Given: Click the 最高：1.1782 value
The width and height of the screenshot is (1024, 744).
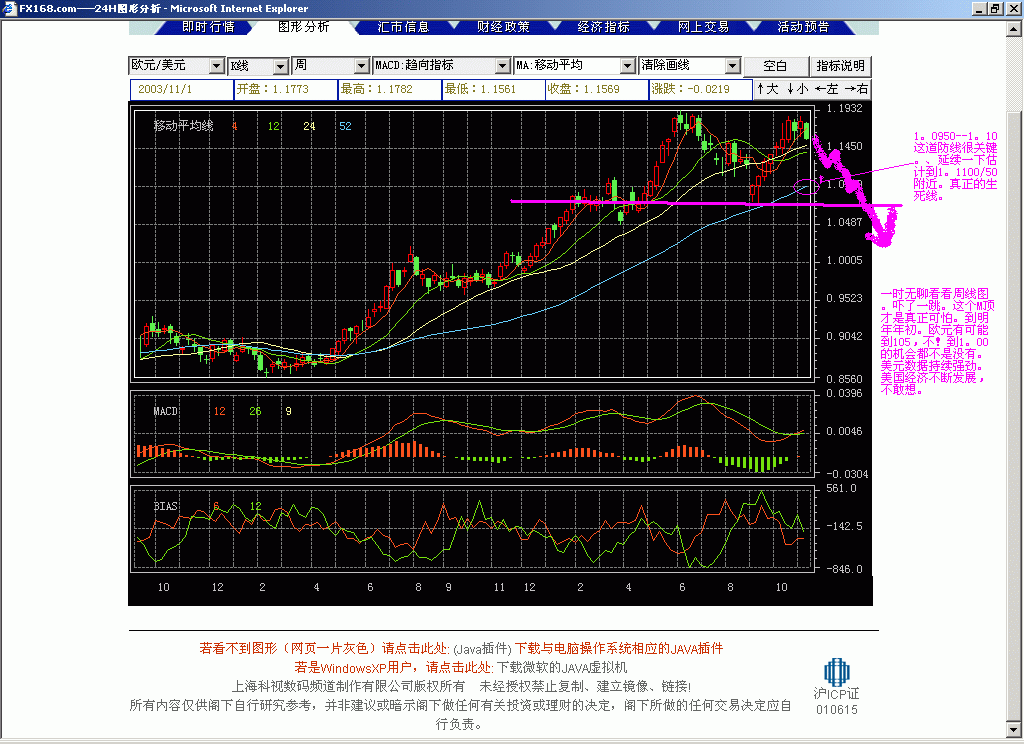Looking at the screenshot, I should [x=390, y=89].
